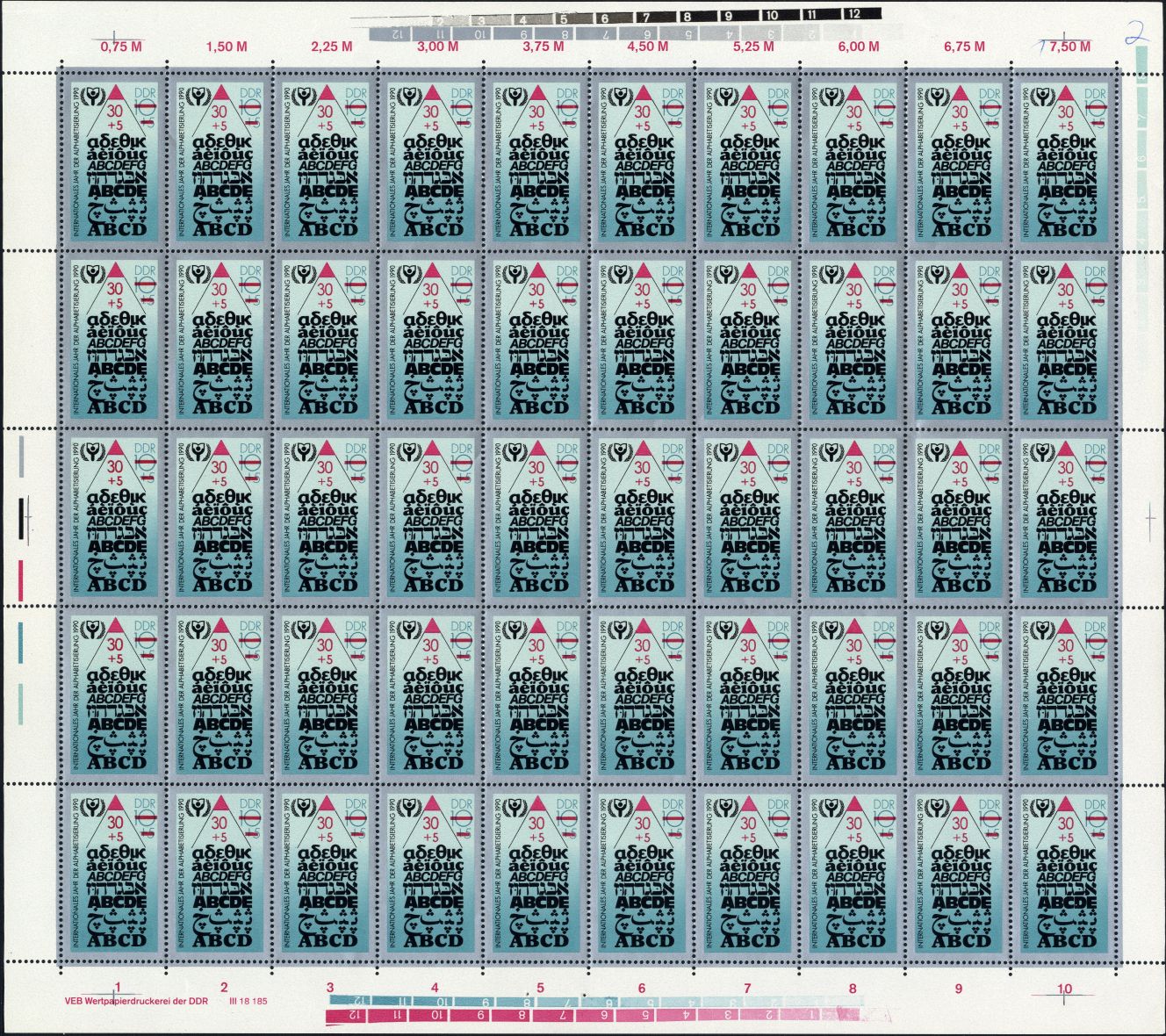Image resolution: width=1166 pixels, height=1036 pixels.
Task: Select patch "12" on the bottom magenta scale
Action: (x=348, y=1016)
